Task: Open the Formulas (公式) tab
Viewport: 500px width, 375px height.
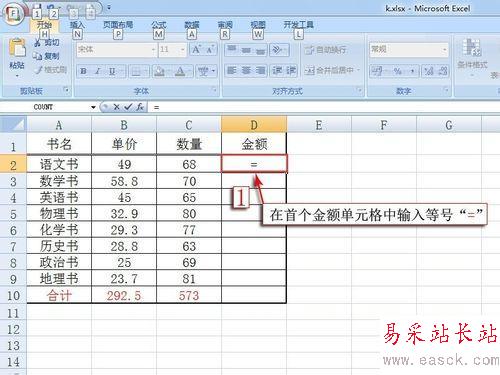Action: [x=159, y=25]
